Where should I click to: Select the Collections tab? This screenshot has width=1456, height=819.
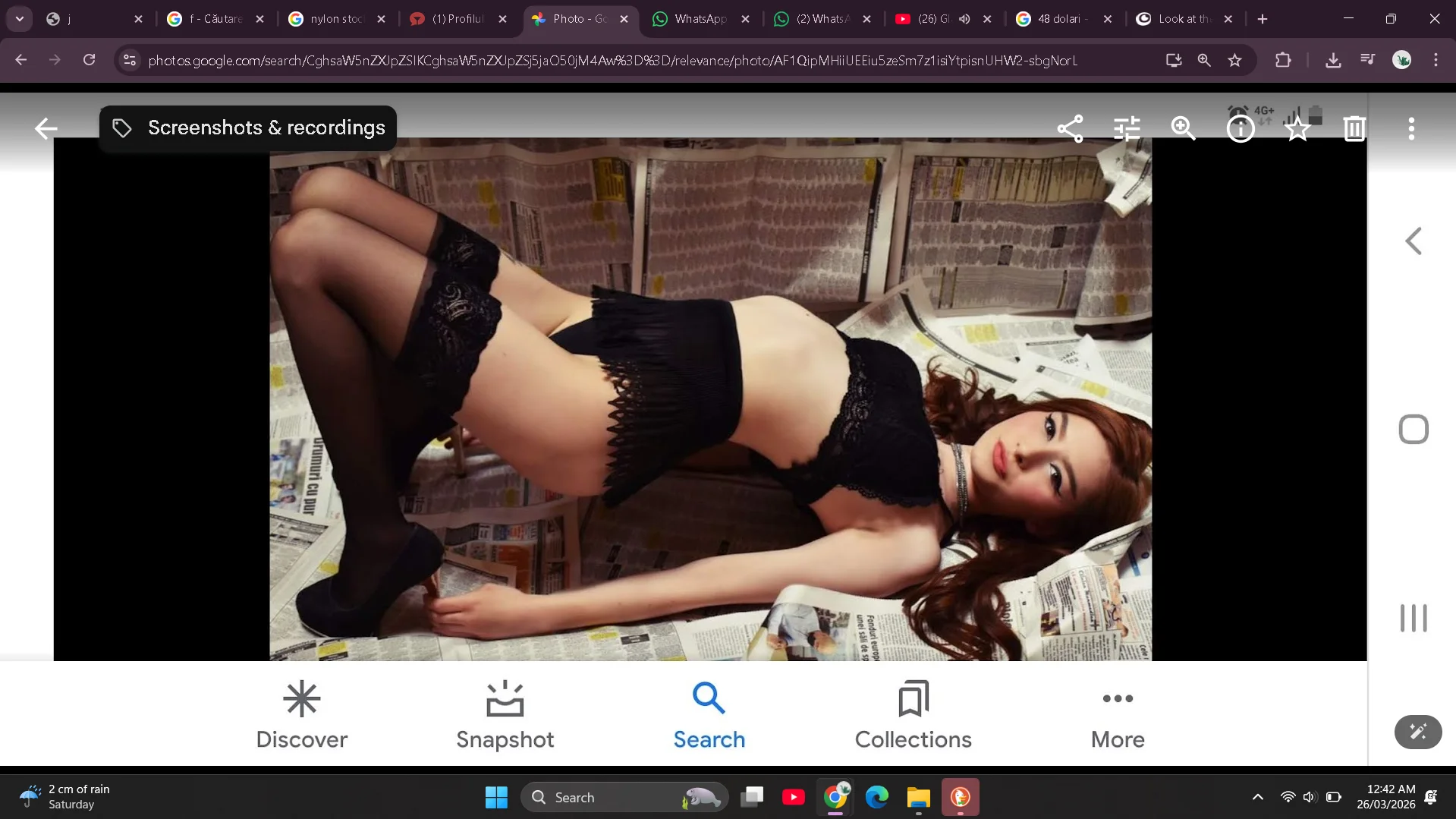[913, 716]
